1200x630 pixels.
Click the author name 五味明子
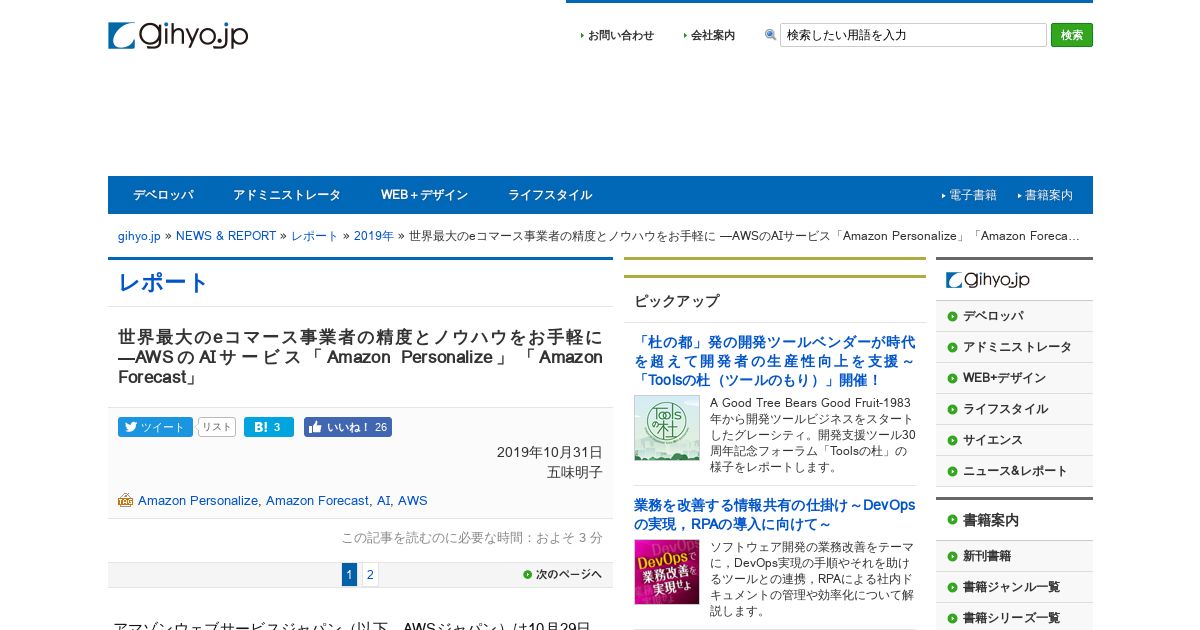pyautogui.click(x=574, y=472)
